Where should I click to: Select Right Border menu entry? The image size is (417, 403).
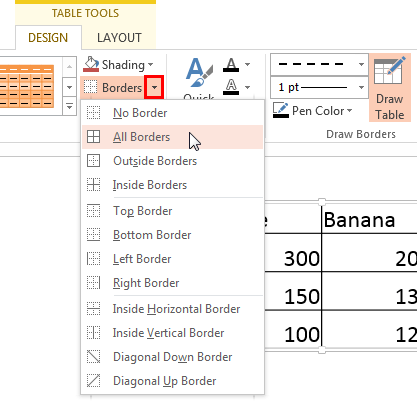pyautogui.click(x=172, y=283)
